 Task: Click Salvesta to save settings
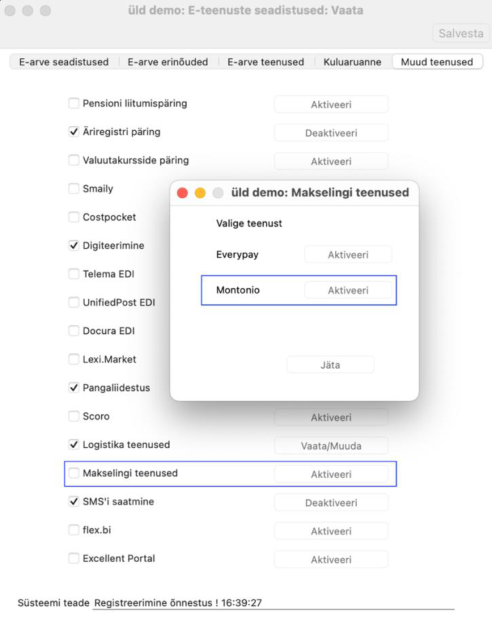[461, 33]
